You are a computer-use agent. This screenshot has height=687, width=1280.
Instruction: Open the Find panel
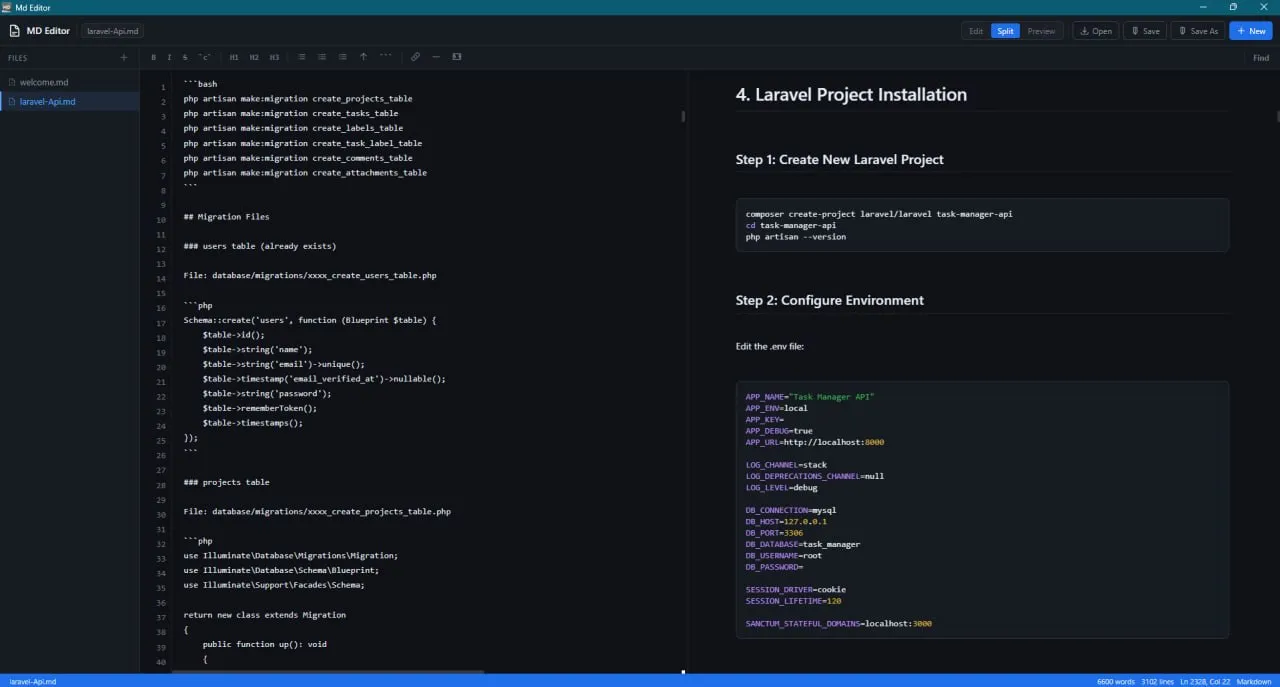pyautogui.click(x=1261, y=58)
